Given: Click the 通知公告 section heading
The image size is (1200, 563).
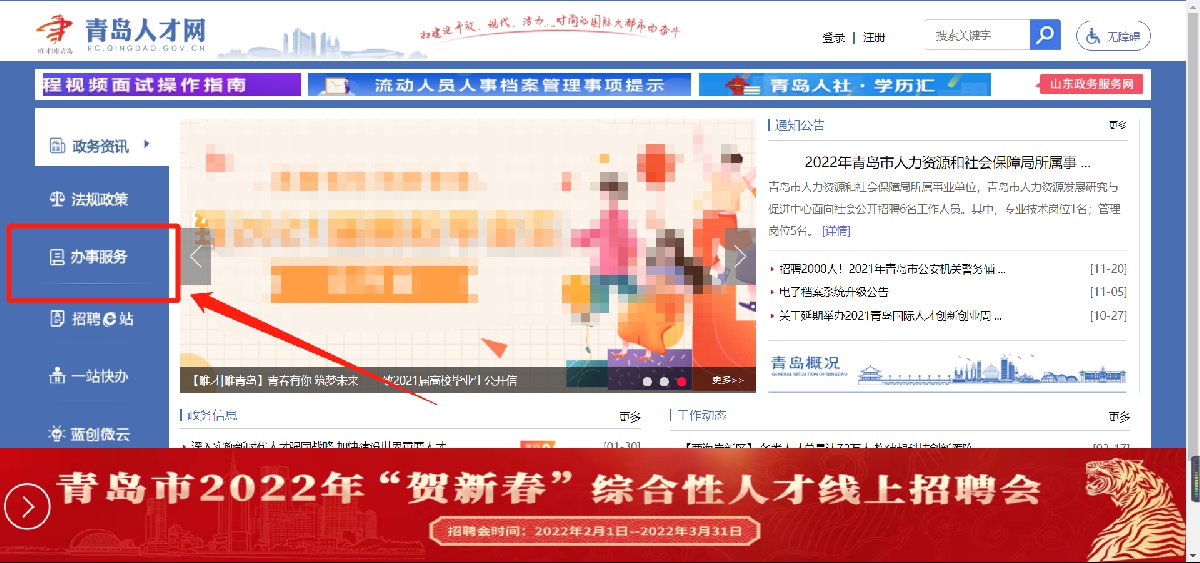Looking at the screenshot, I should (x=800, y=126).
